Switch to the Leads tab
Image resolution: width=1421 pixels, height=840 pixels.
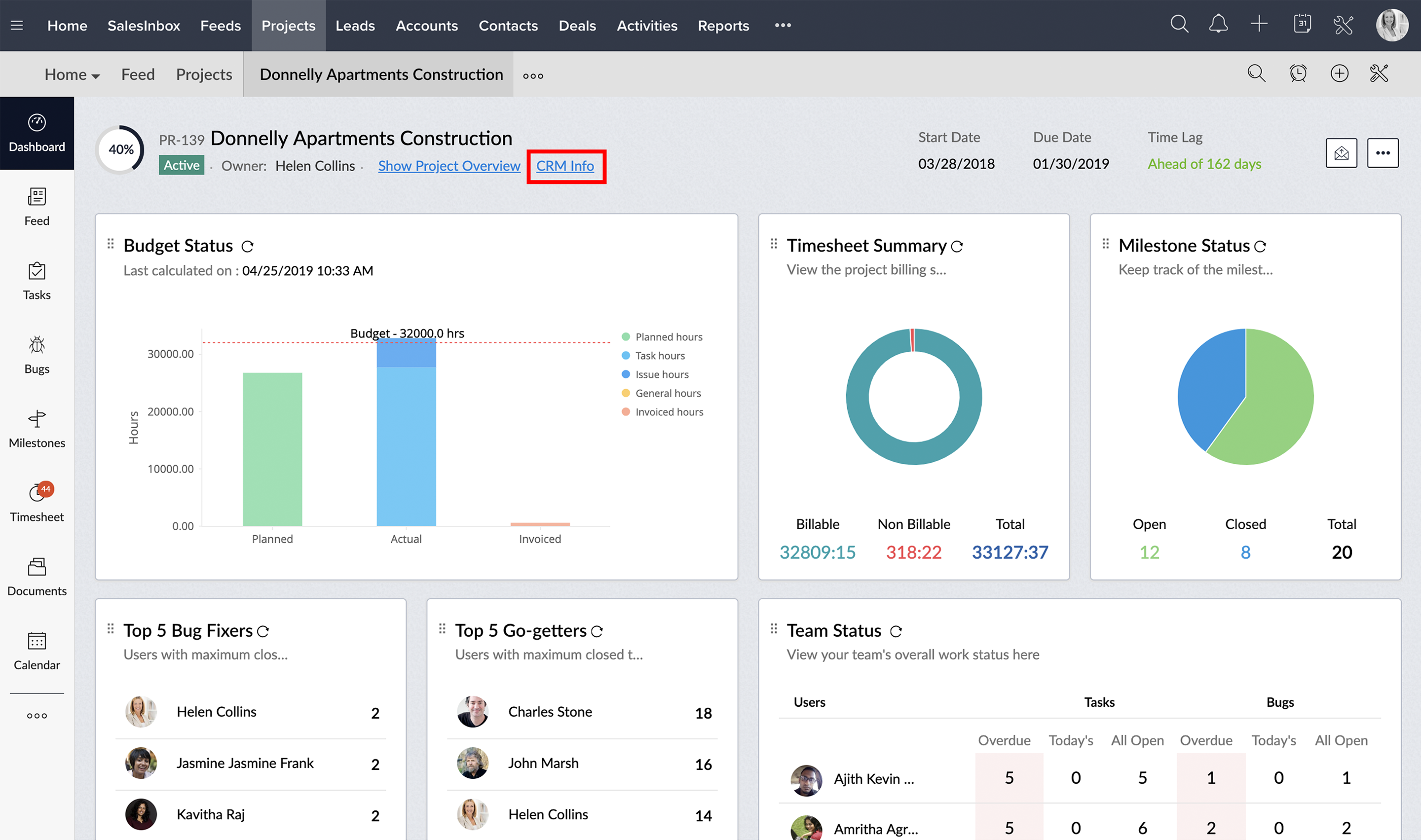click(x=355, y=26)
